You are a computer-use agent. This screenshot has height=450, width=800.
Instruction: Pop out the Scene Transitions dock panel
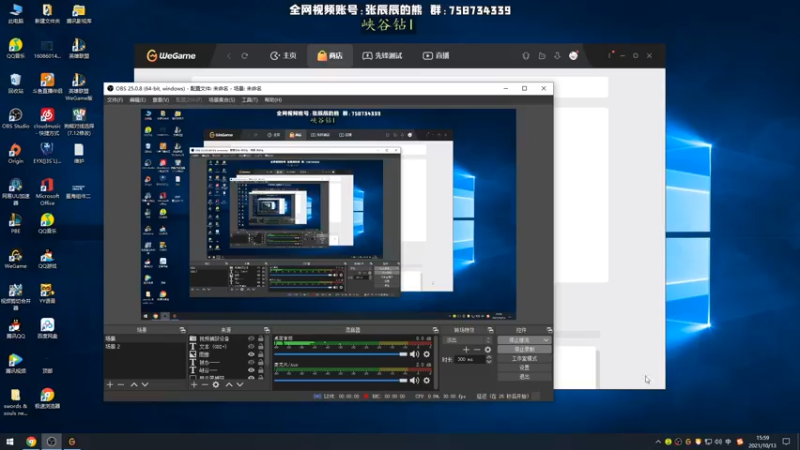click(x=490, y=330)
